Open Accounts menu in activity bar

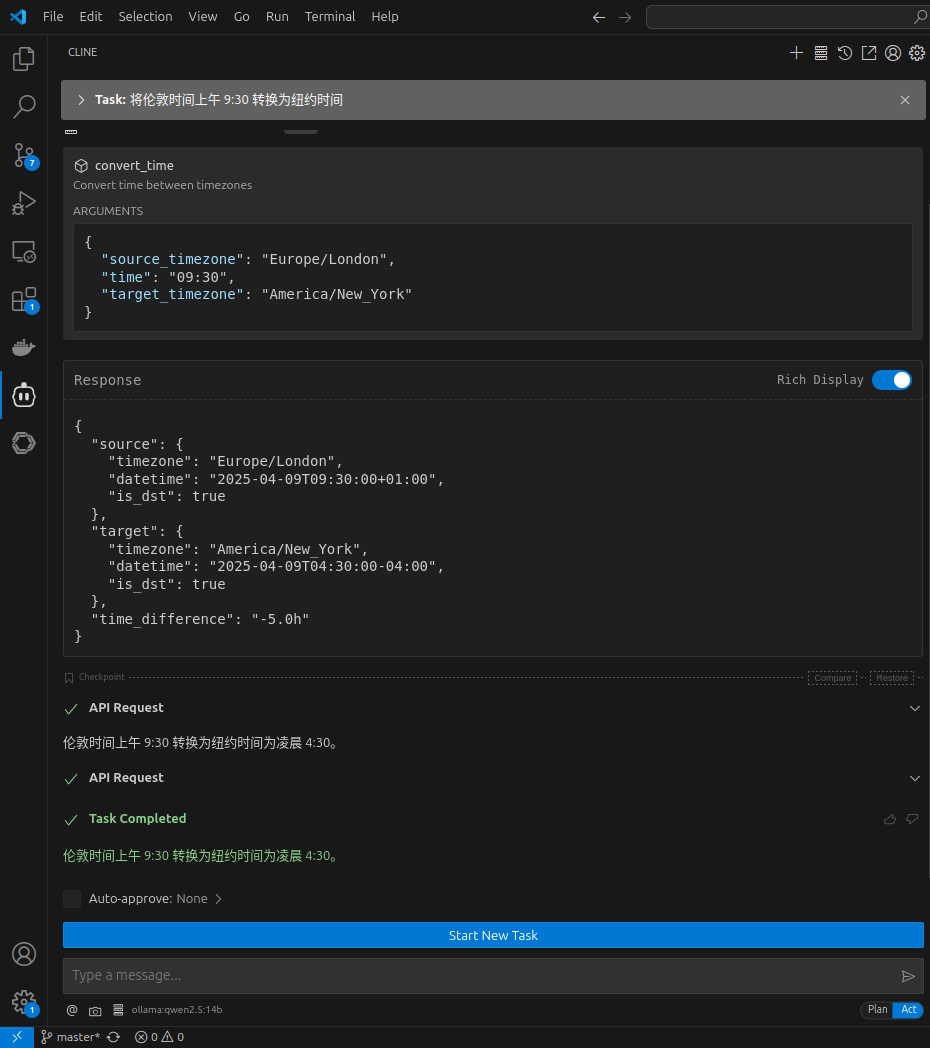point(23,954)
